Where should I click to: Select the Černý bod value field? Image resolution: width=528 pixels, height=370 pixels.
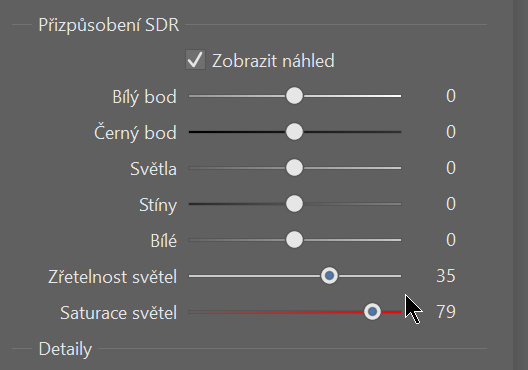pyautogui.click(x=451, y=132)
